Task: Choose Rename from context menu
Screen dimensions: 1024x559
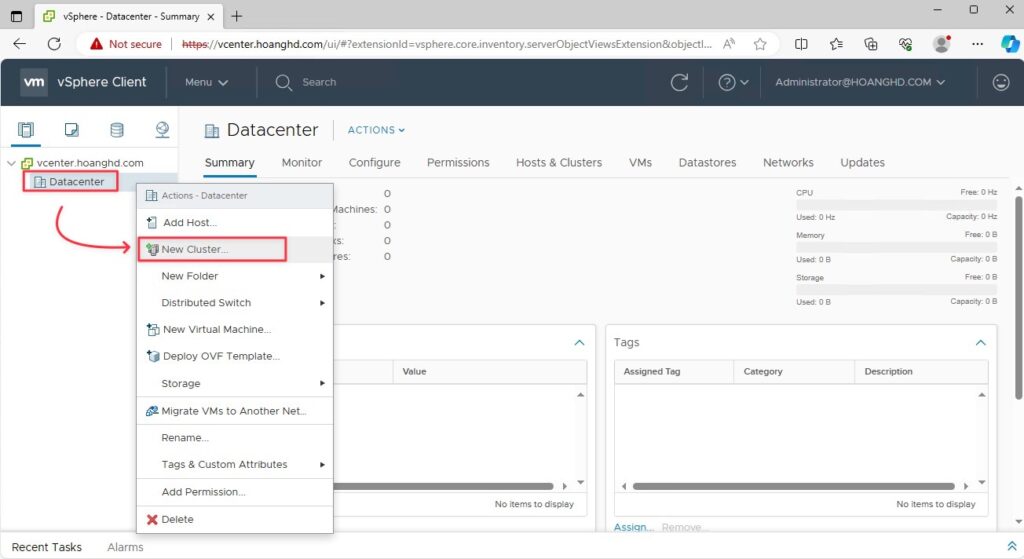Action: point(234,438)
